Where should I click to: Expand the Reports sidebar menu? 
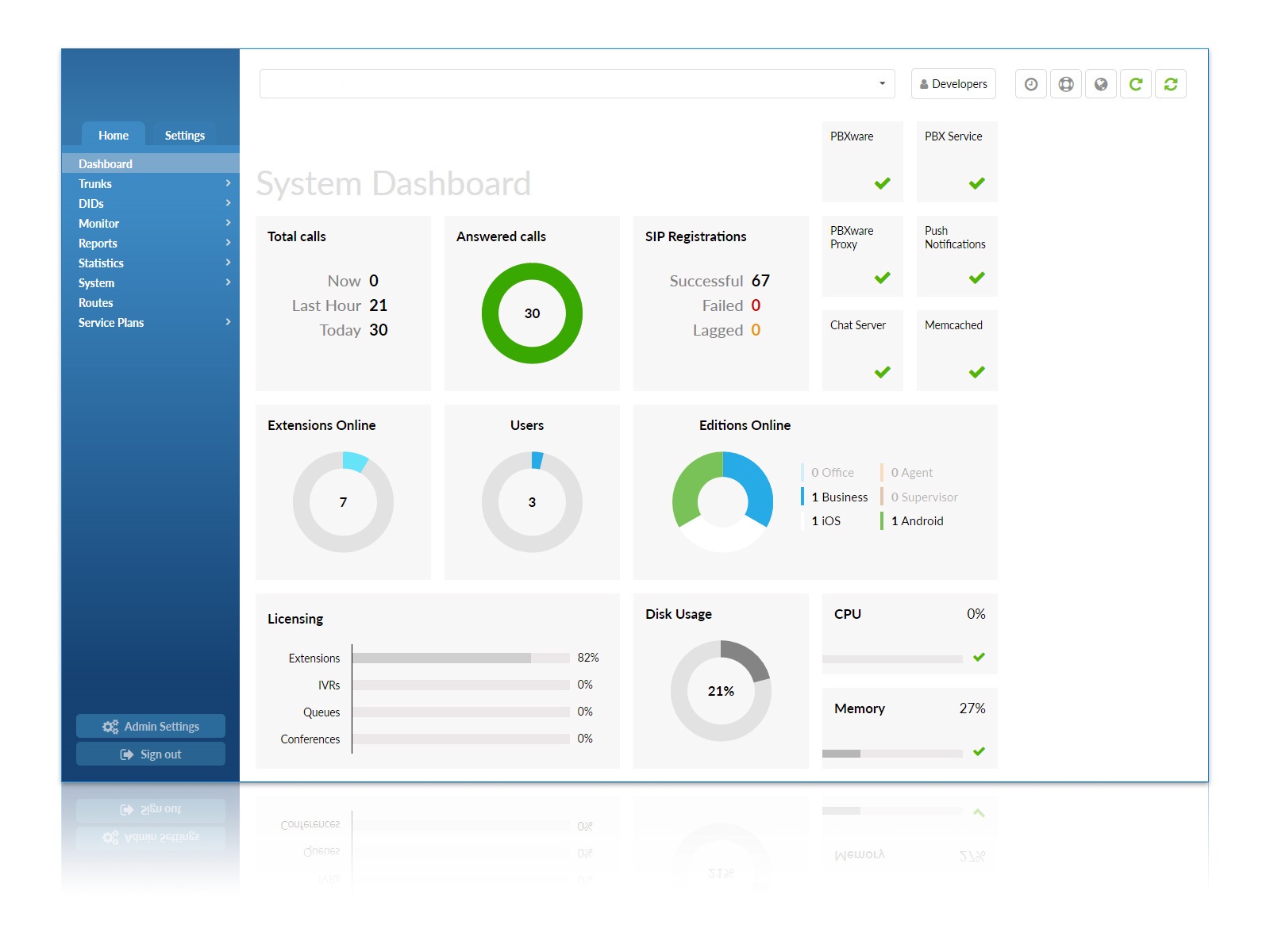coord(150,244)
